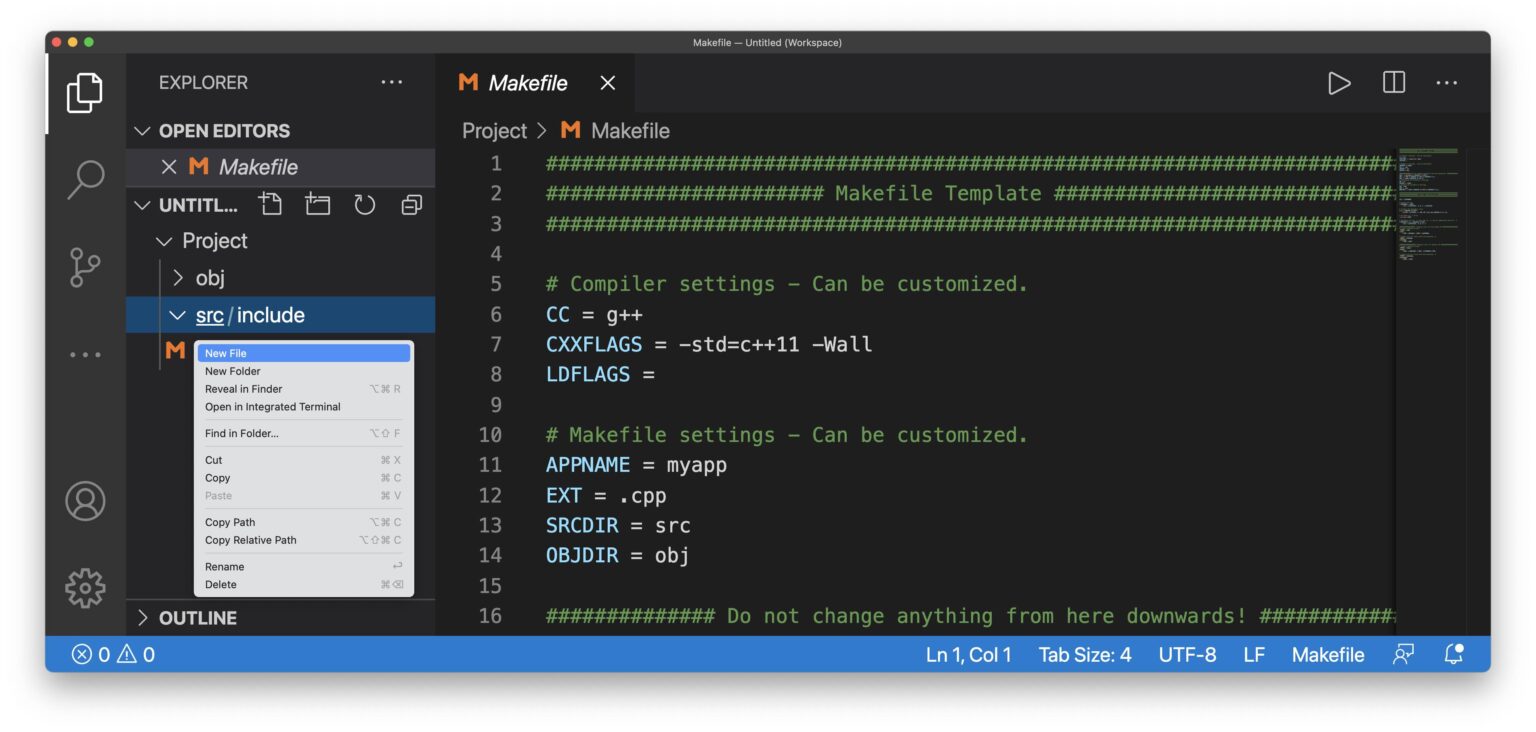Open the Explorer view in the Activity Bar
Screen dimensions: 1536x732
[x=85, y=91]
